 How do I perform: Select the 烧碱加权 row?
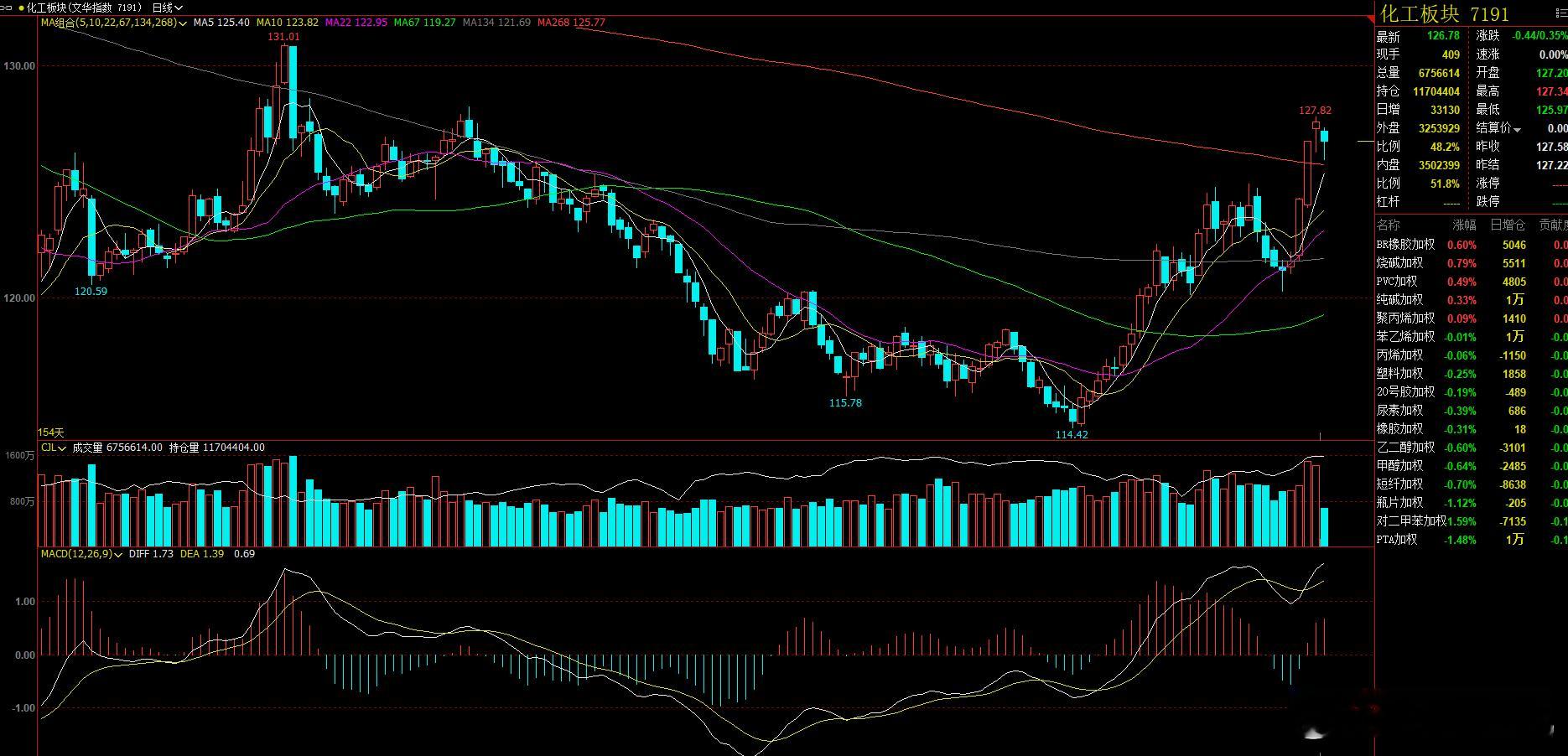[1472, 263]
